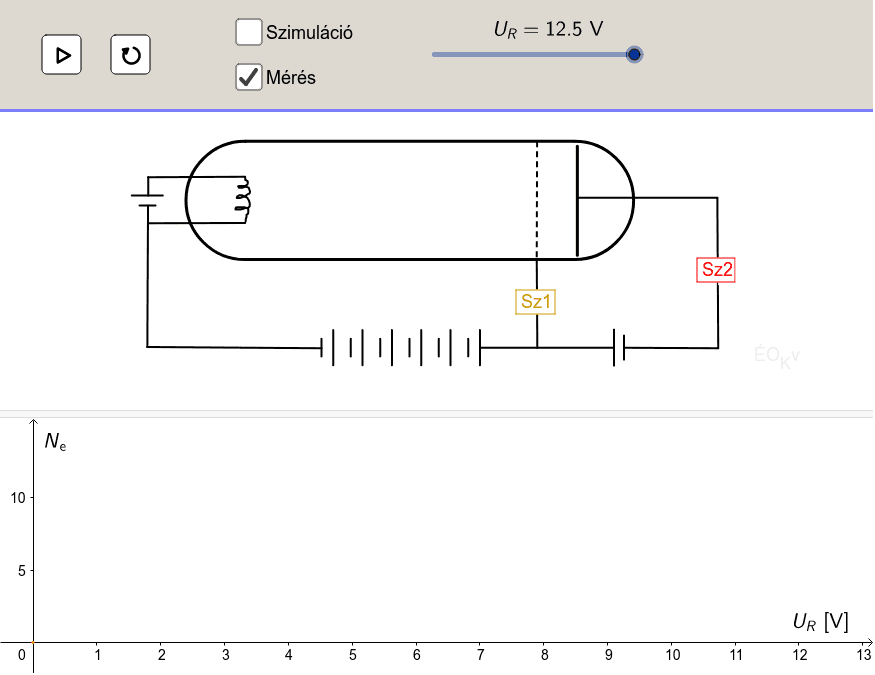Screen dimensions: 875x675
Task: Uncheck the Mérés checkbox
Action: pos(249,77)
